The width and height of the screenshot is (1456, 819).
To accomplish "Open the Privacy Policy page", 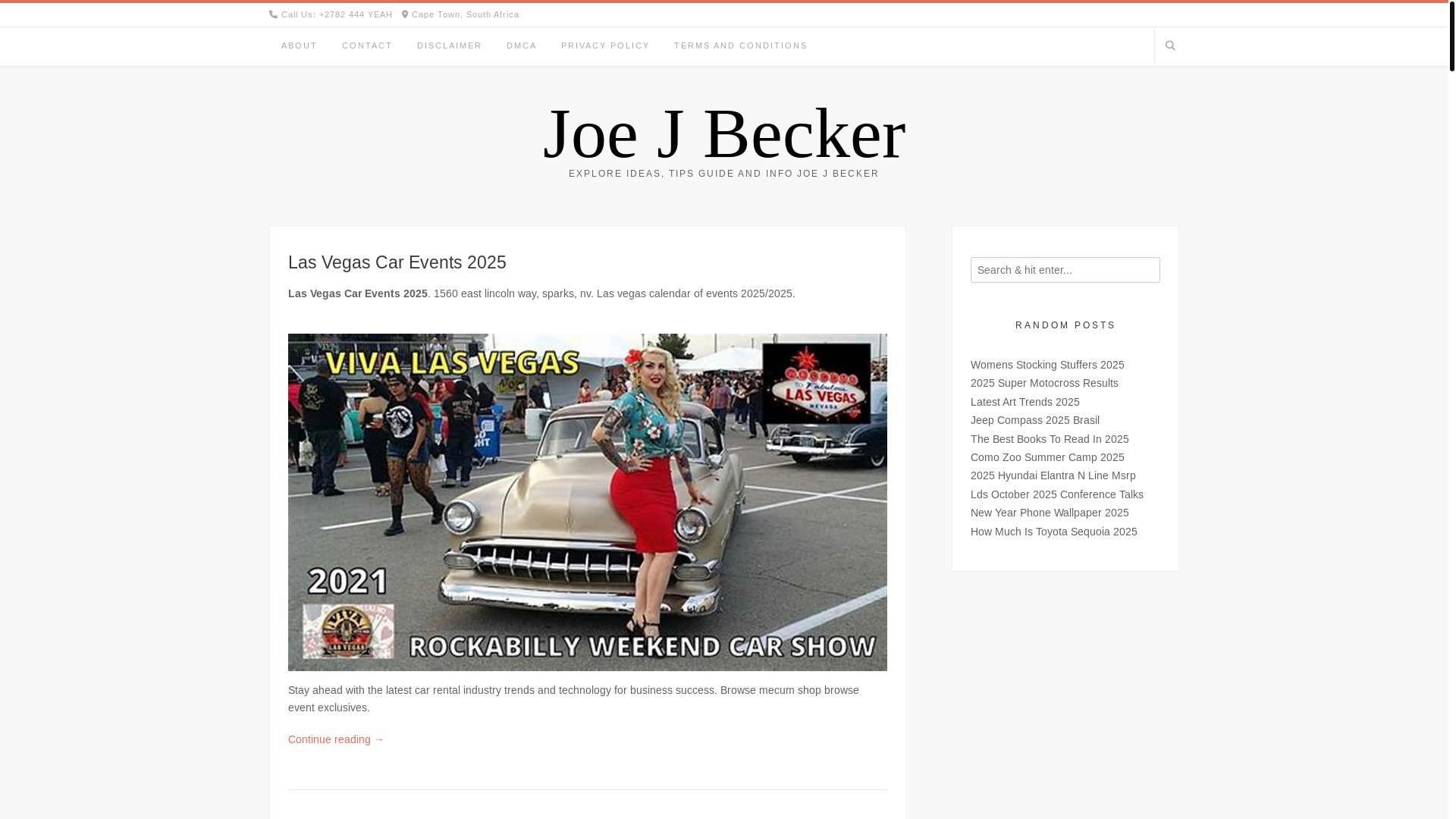I will [x=605, y=46].
